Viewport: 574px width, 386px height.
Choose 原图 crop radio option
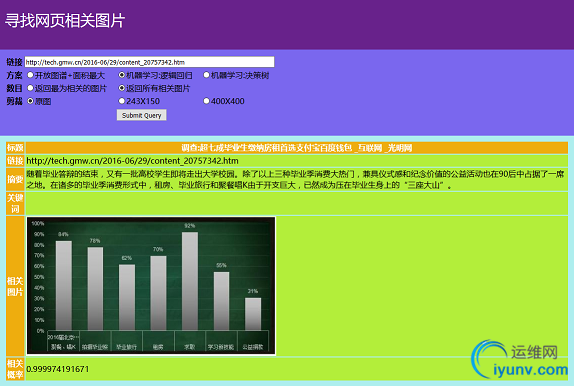pyautogui.click(x=30, y=101)
